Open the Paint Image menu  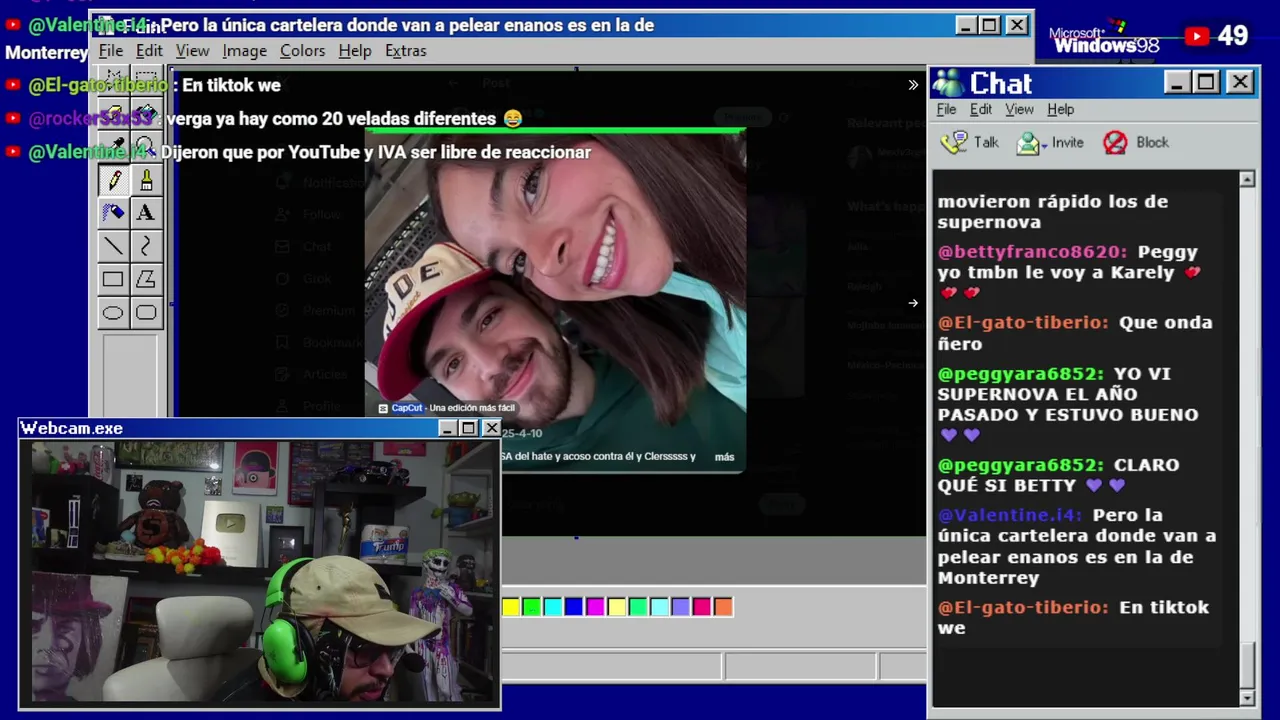click(x=244, y=50)
